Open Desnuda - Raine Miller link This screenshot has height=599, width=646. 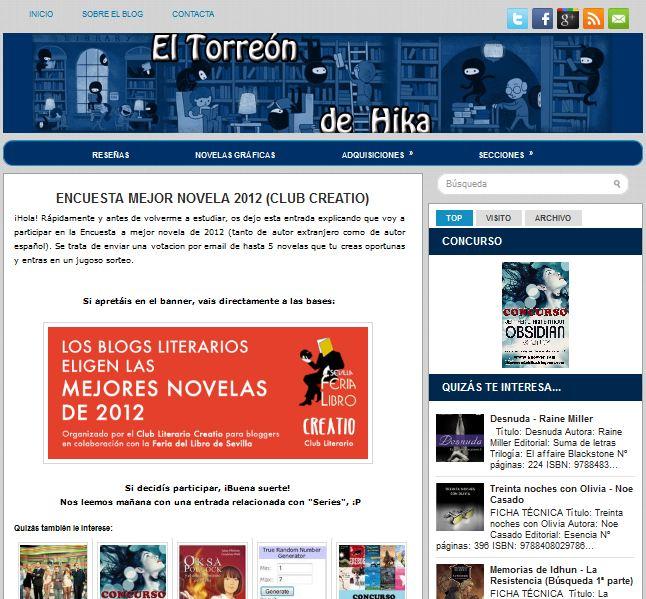(x=541, y=419)
